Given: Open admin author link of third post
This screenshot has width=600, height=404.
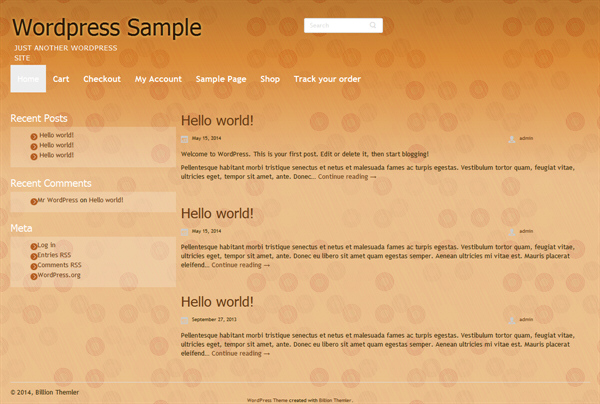Looking at the screenshot, I should point(526,319).
